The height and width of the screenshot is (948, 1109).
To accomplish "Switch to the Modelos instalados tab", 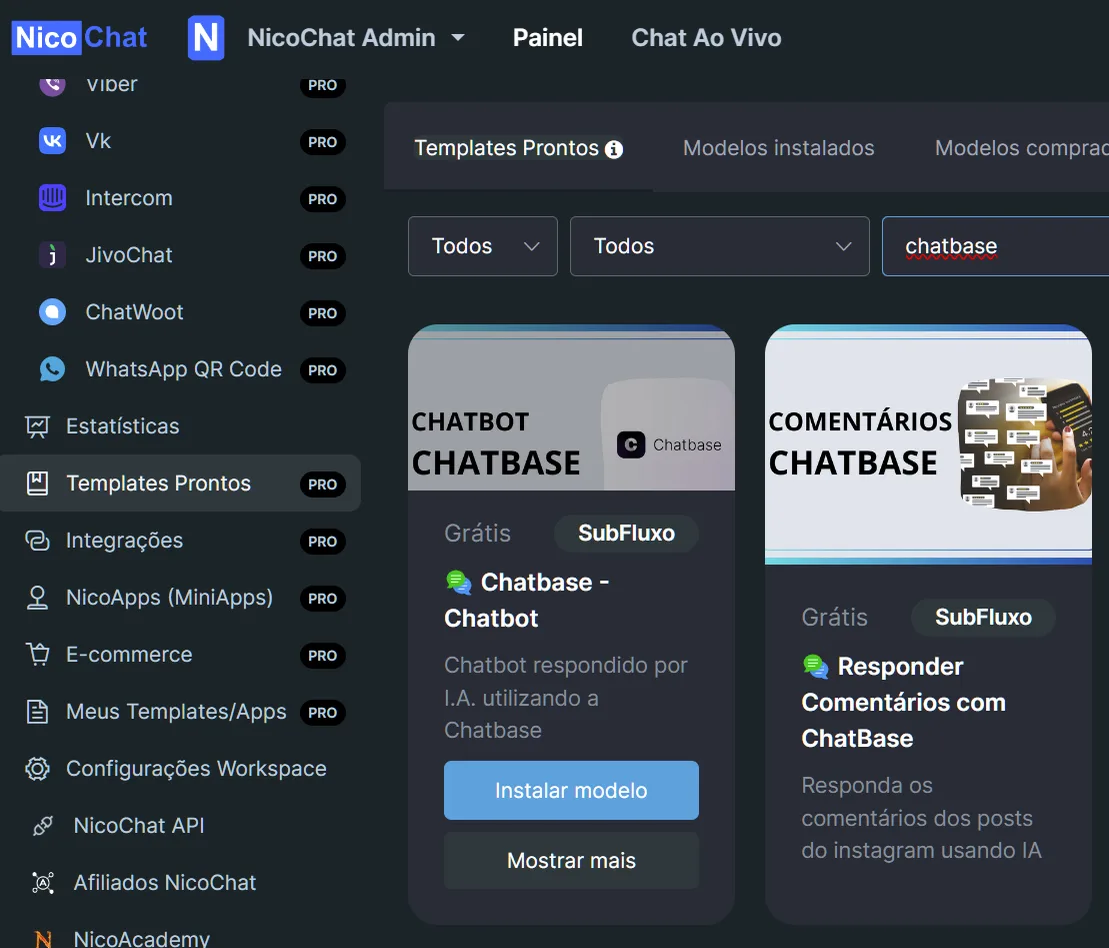I will pyautogui.click(x=779, y=148).
